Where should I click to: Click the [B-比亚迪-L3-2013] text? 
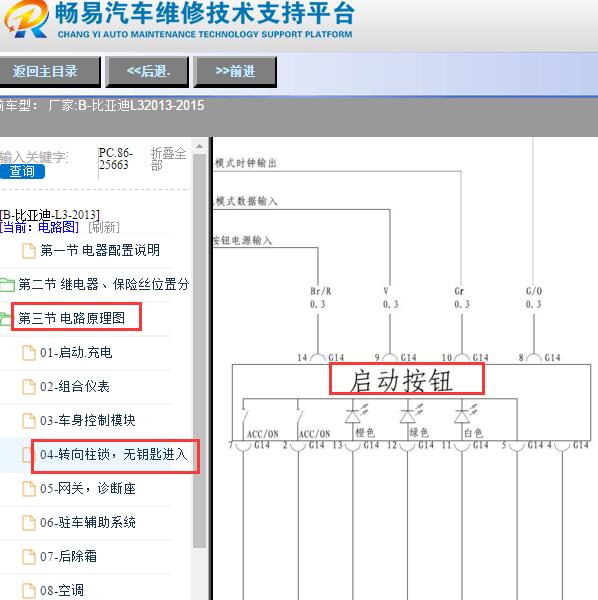(49, 215)
